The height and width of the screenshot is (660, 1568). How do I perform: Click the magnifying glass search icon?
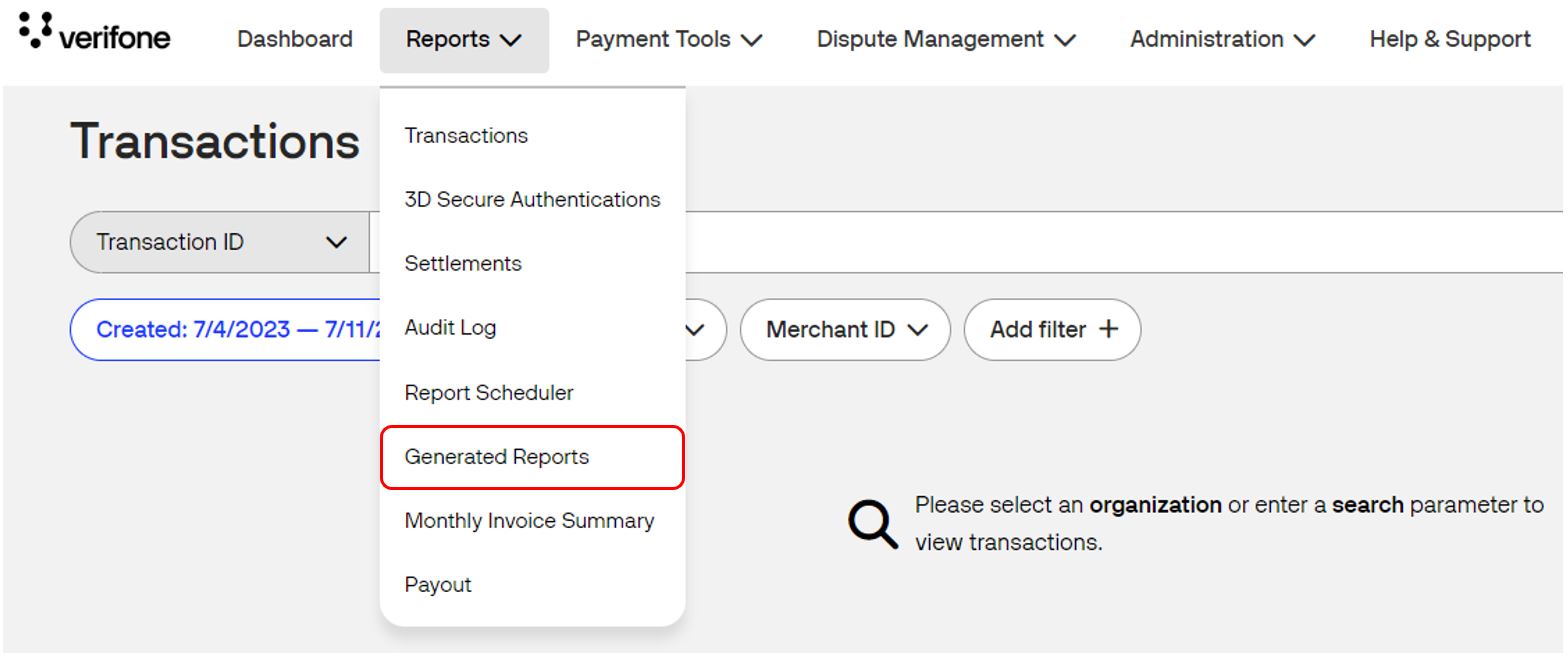872,524
